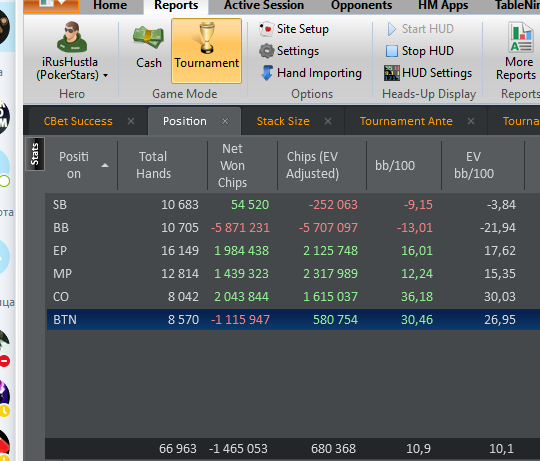The height and width of the screenshot is (461, 540).
Task: Select the BTN position row
Action: click(x=293, y=319)
